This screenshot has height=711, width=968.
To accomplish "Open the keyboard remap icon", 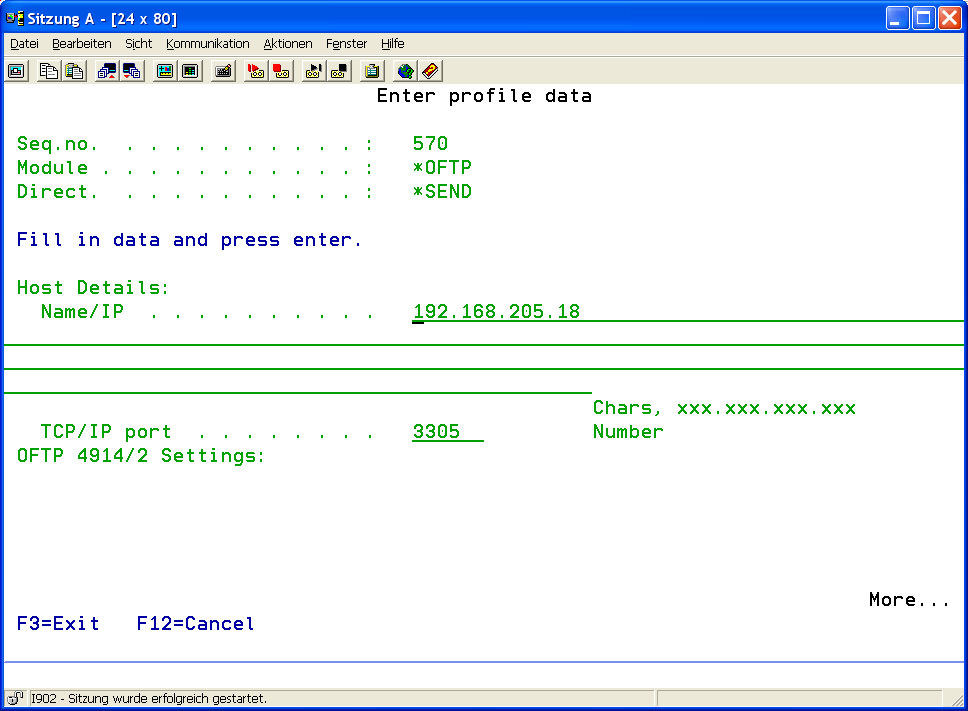I will click(x=223, y=71).
